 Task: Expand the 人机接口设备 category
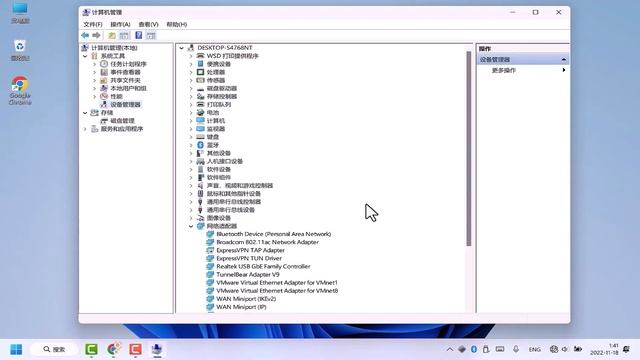pyautogui.click(x=191, y=161)
